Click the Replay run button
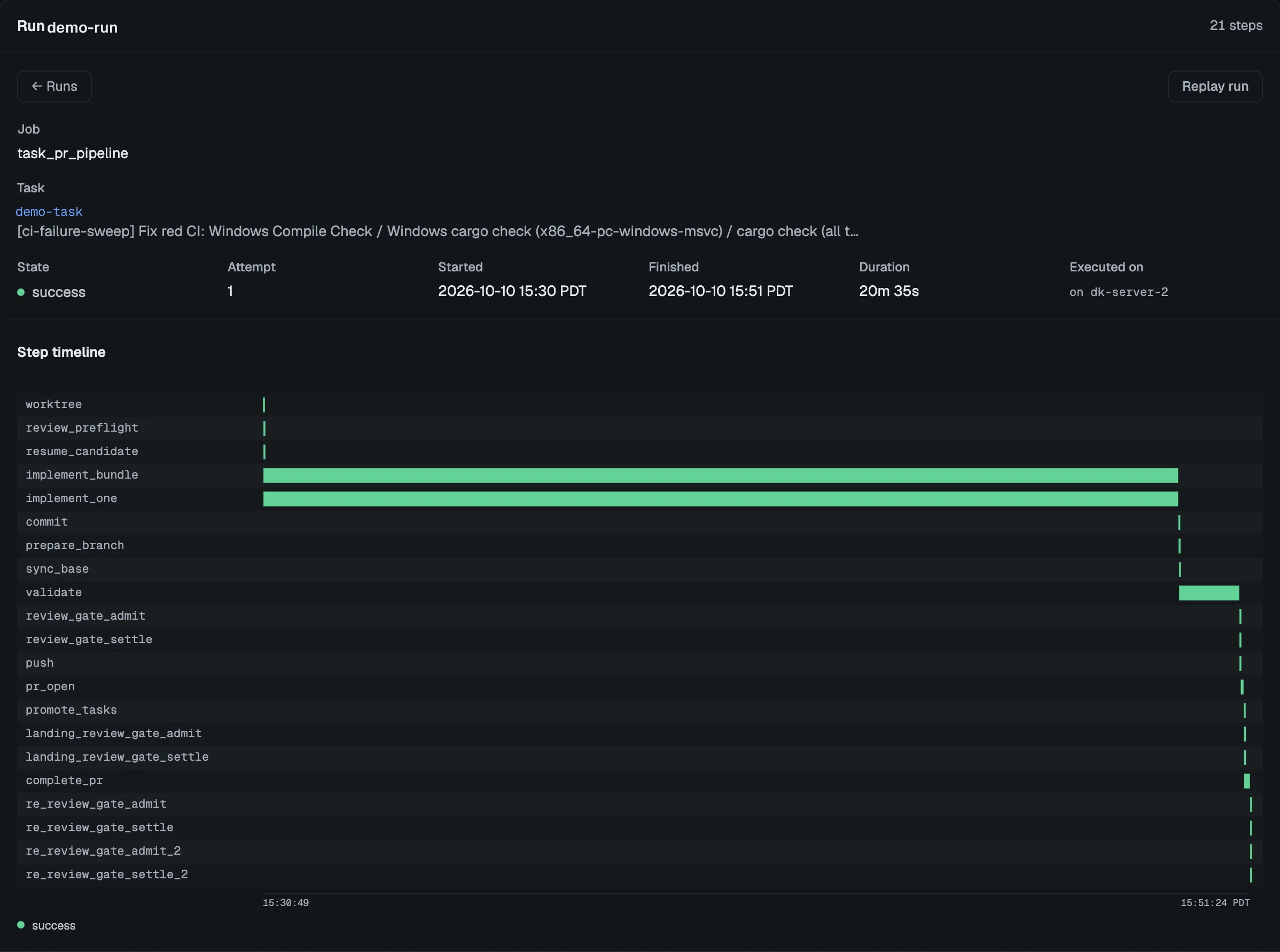 1215,87
